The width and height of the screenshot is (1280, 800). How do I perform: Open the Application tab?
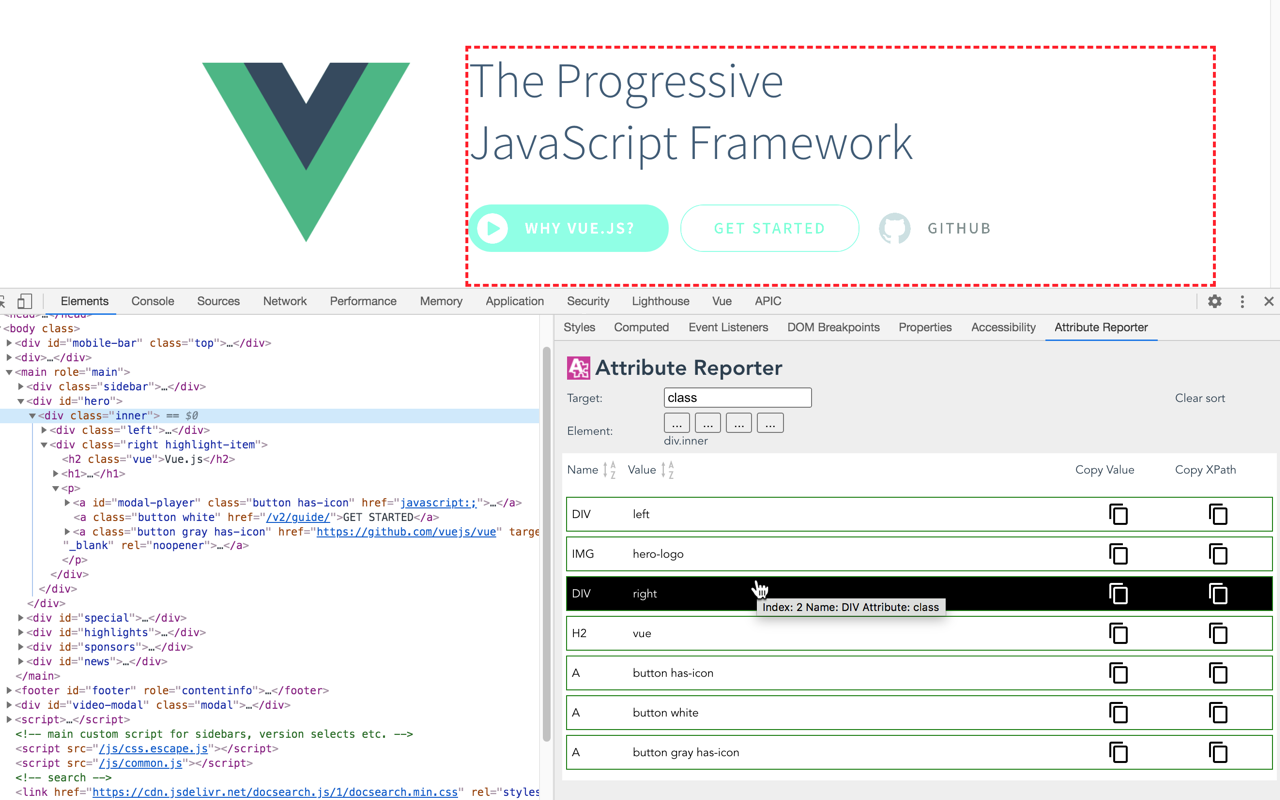tap(514, 301)
